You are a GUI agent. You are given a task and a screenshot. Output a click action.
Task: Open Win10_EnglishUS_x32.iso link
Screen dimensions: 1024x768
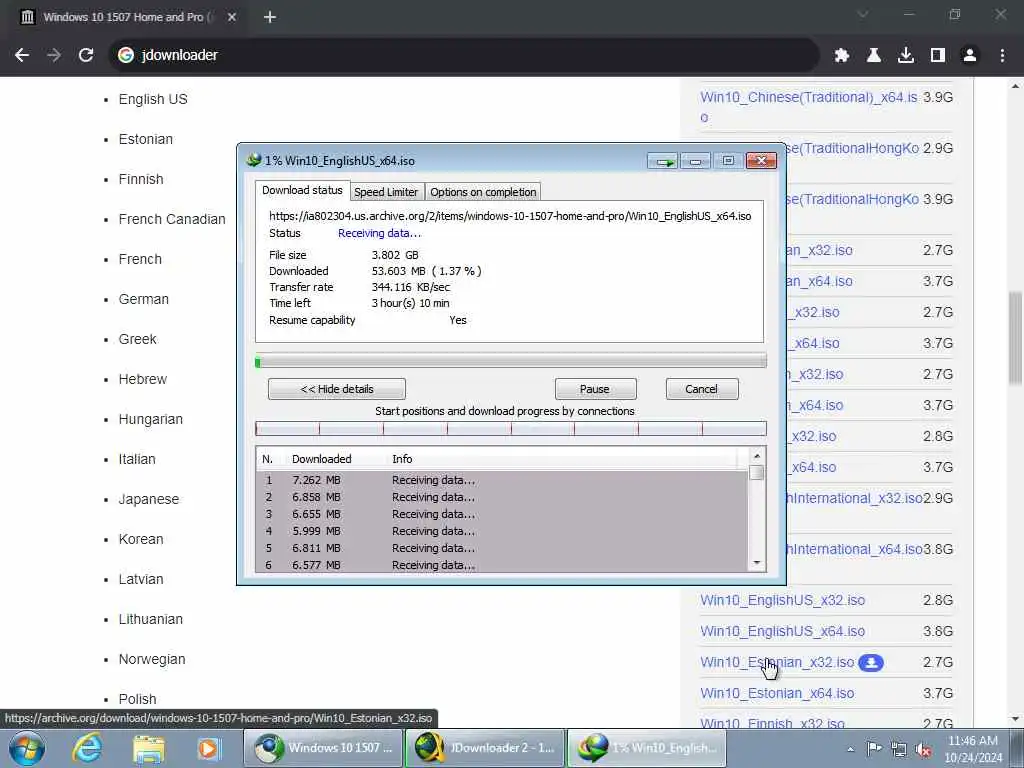tap(782, 600)
